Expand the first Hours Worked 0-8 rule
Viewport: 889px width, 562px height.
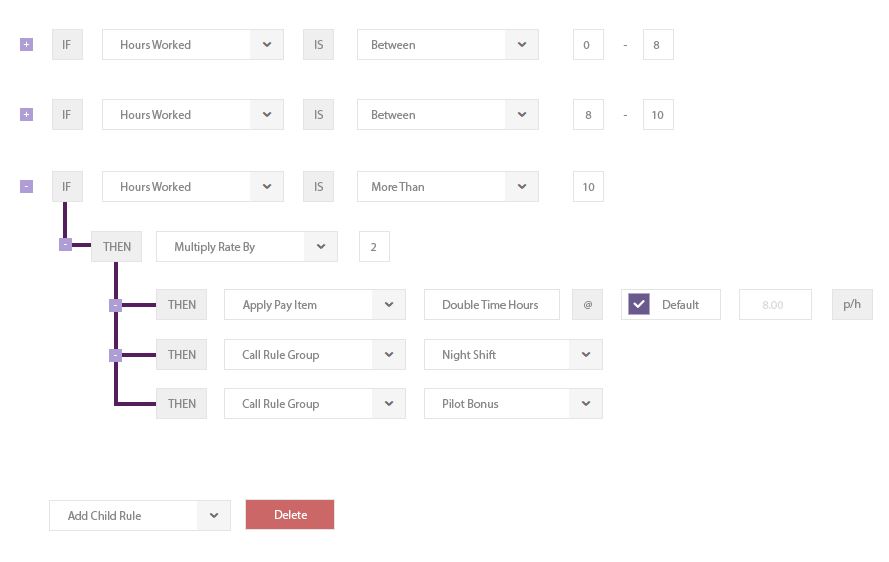26,44
